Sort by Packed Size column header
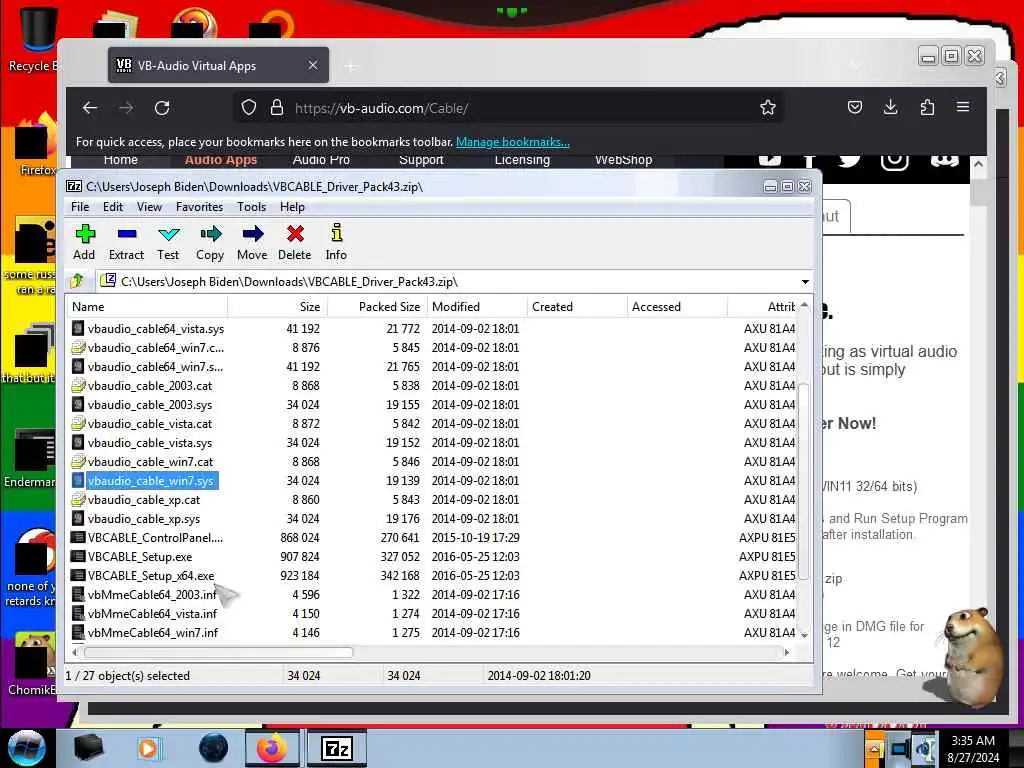This screenshot has height=768, width=1024. pyautogui.click(x=377, y=307)
